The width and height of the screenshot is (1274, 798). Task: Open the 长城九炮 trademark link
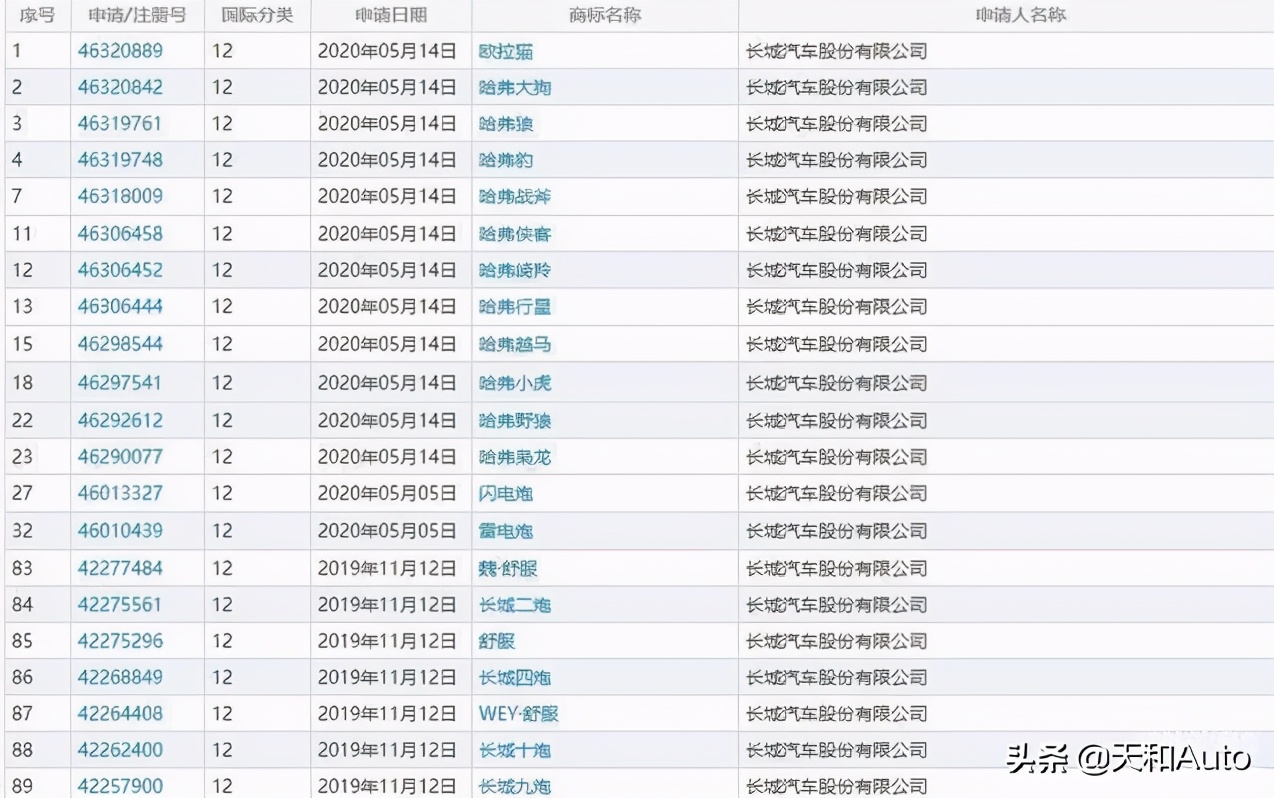(x=515, y=787)
